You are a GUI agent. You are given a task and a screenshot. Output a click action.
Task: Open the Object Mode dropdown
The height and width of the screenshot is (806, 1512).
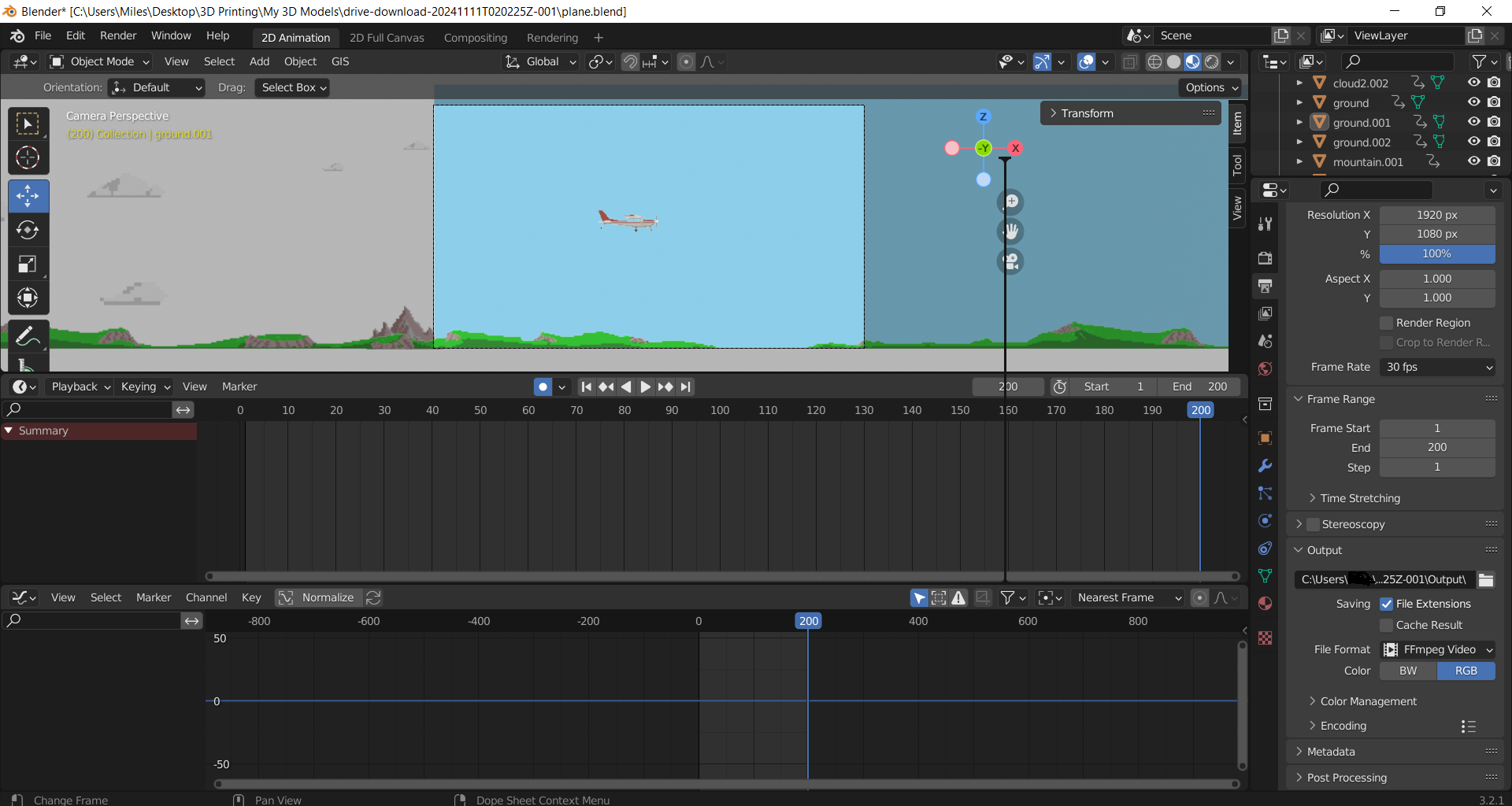100,61
